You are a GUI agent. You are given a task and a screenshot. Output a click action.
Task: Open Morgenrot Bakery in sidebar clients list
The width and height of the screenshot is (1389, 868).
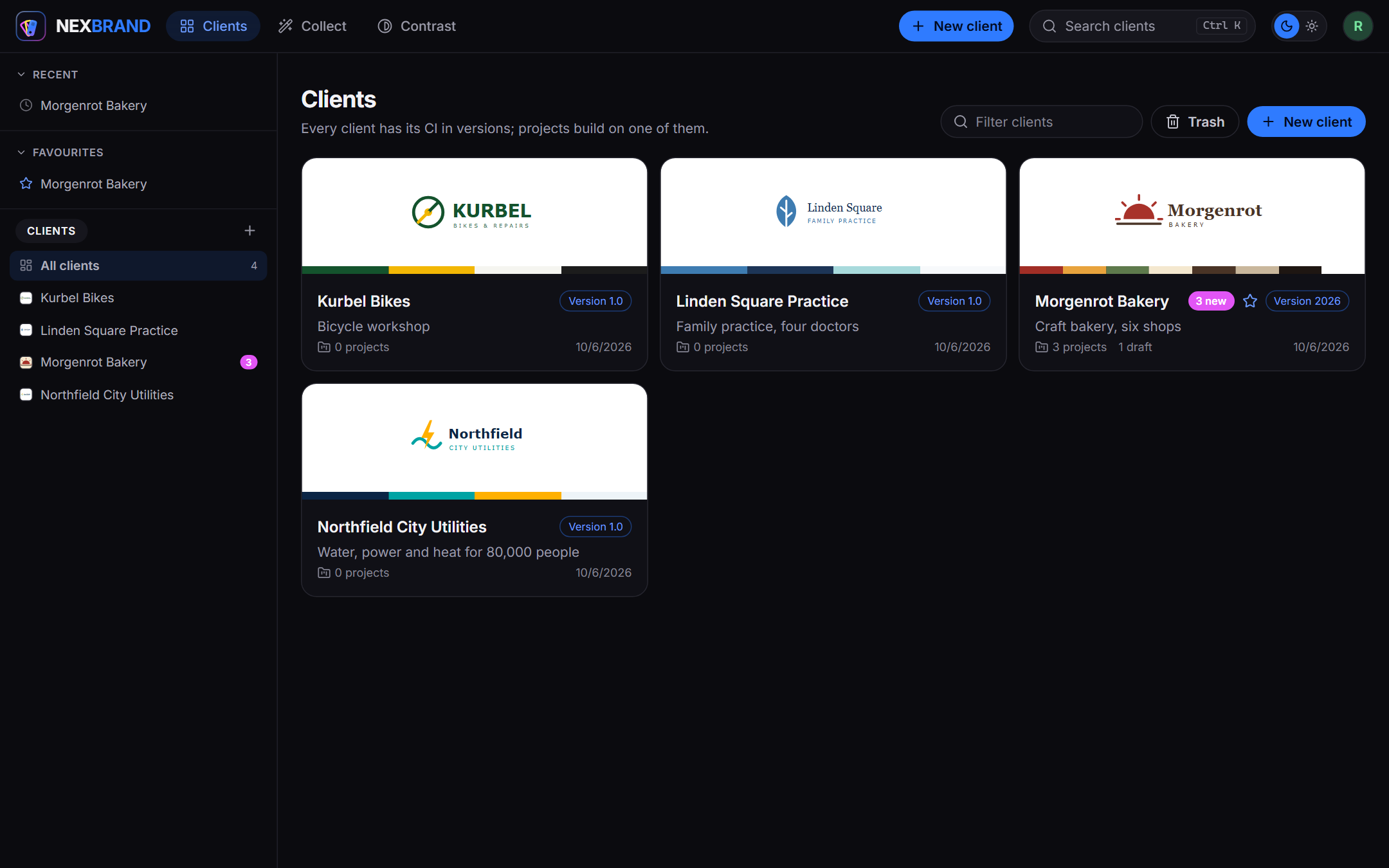(138, 362)
